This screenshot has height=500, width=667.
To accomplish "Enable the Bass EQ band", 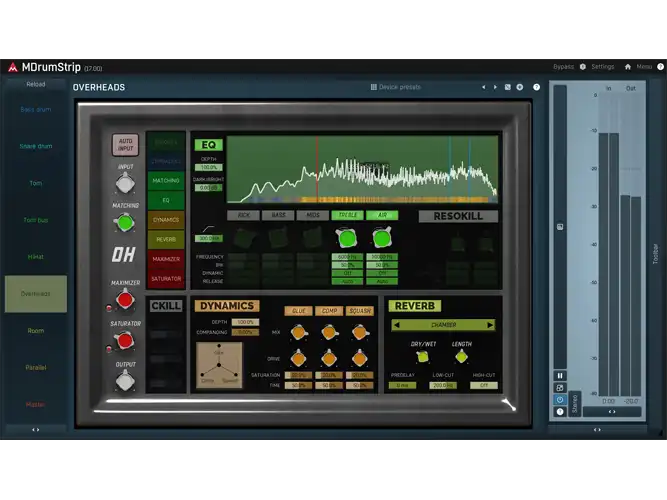I will 278,215.
